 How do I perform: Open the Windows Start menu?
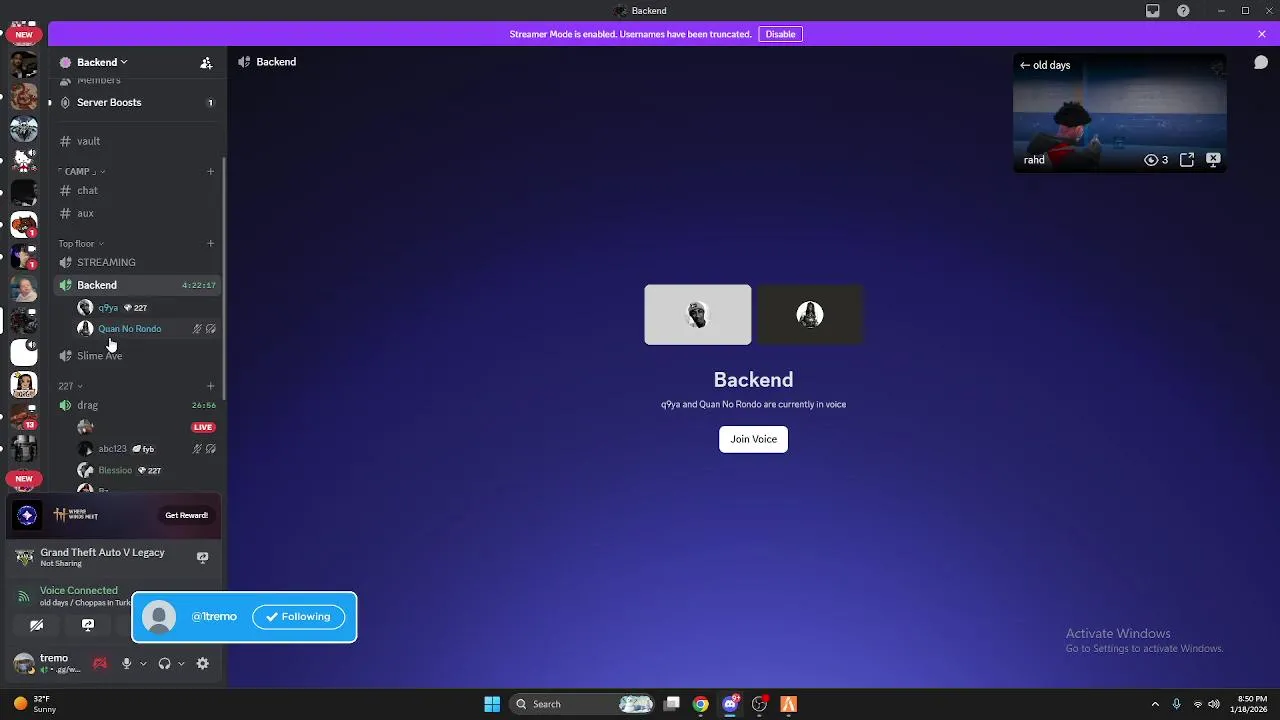(x=492, y=704)
